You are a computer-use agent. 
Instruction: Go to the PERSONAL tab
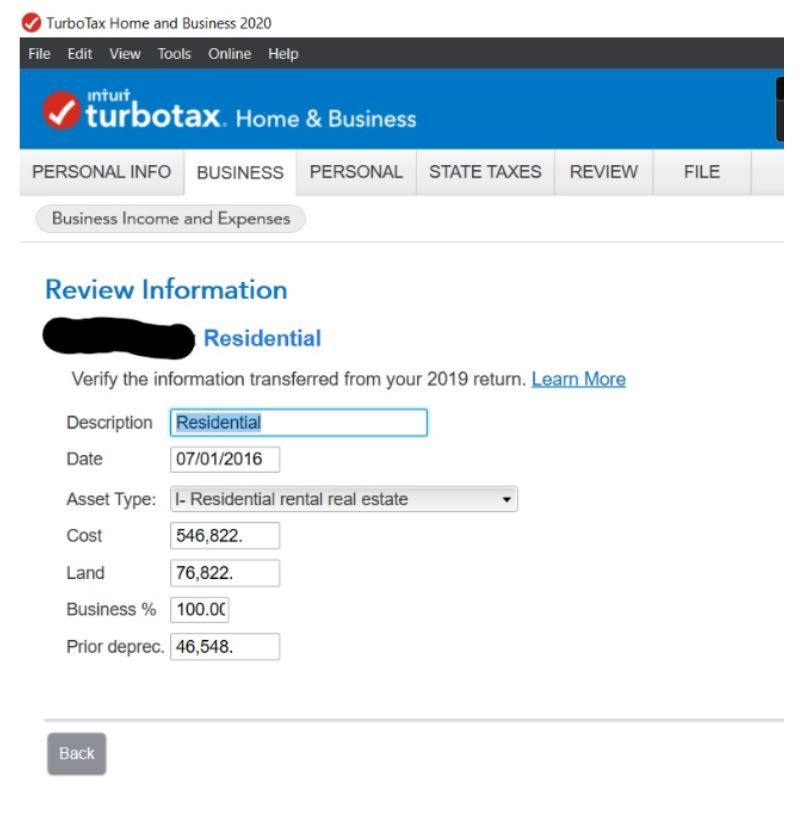[x=356, y=172]
